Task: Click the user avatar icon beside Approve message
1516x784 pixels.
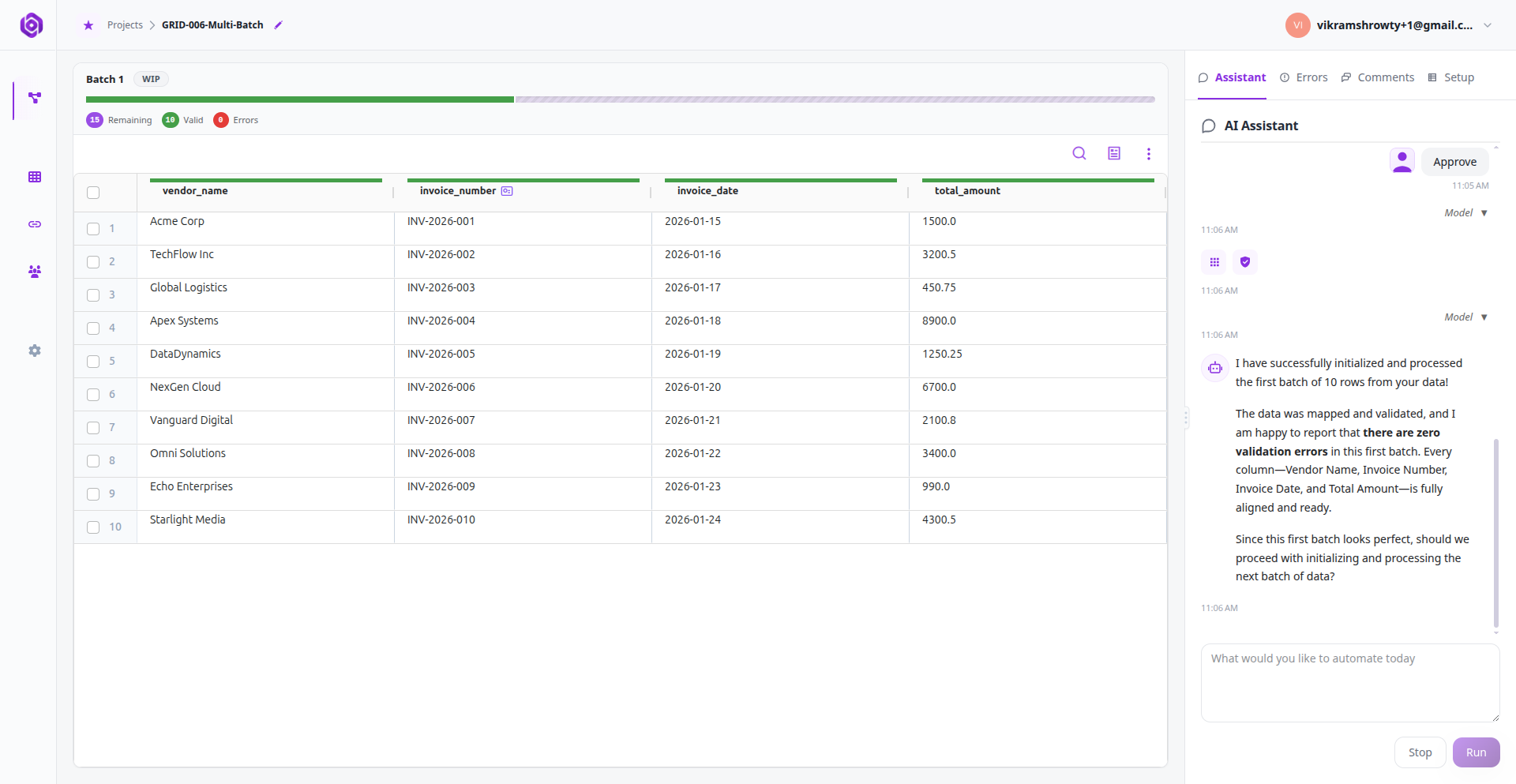Action: pyautogui.click(x=1402, y=161)
